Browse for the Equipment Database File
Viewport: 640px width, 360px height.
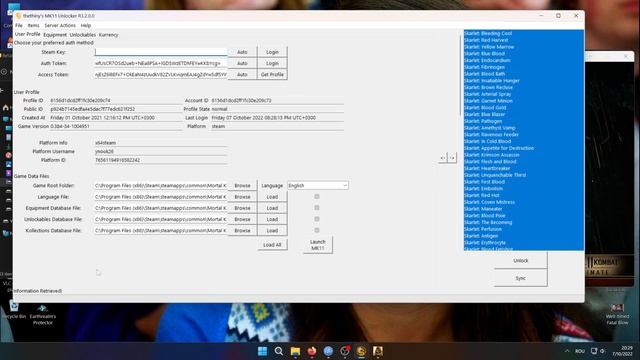[242, 208]
